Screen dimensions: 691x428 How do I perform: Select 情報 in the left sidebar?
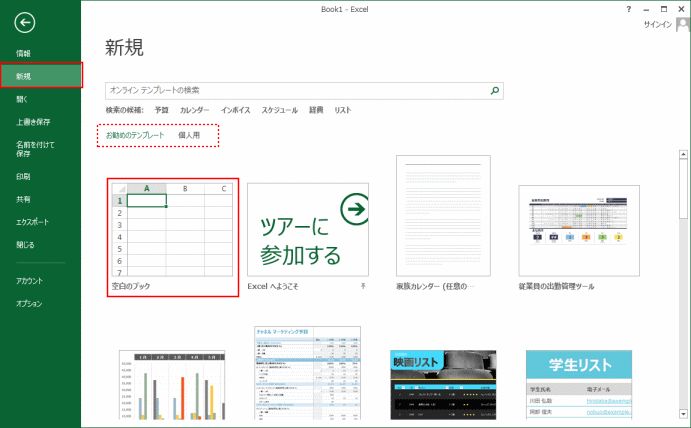23,53
